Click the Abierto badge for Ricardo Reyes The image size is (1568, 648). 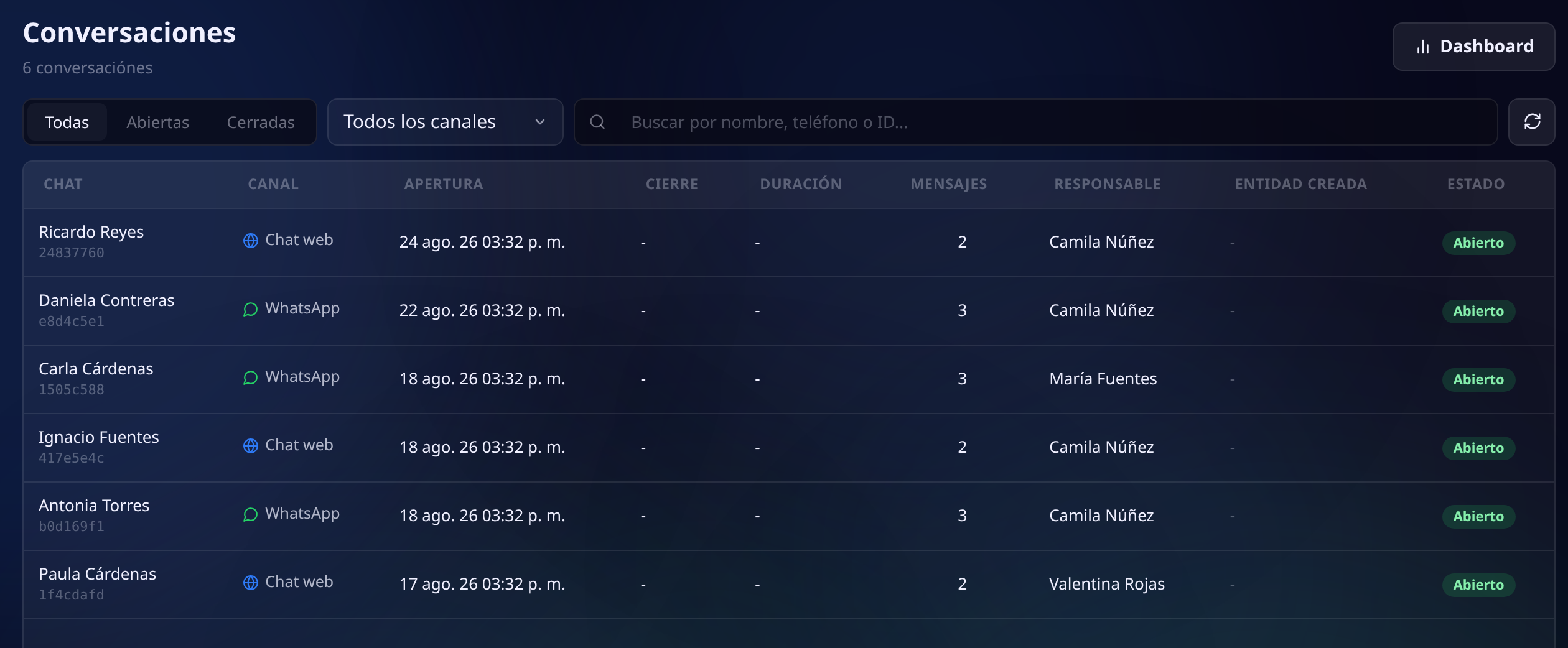point(1478,243)
